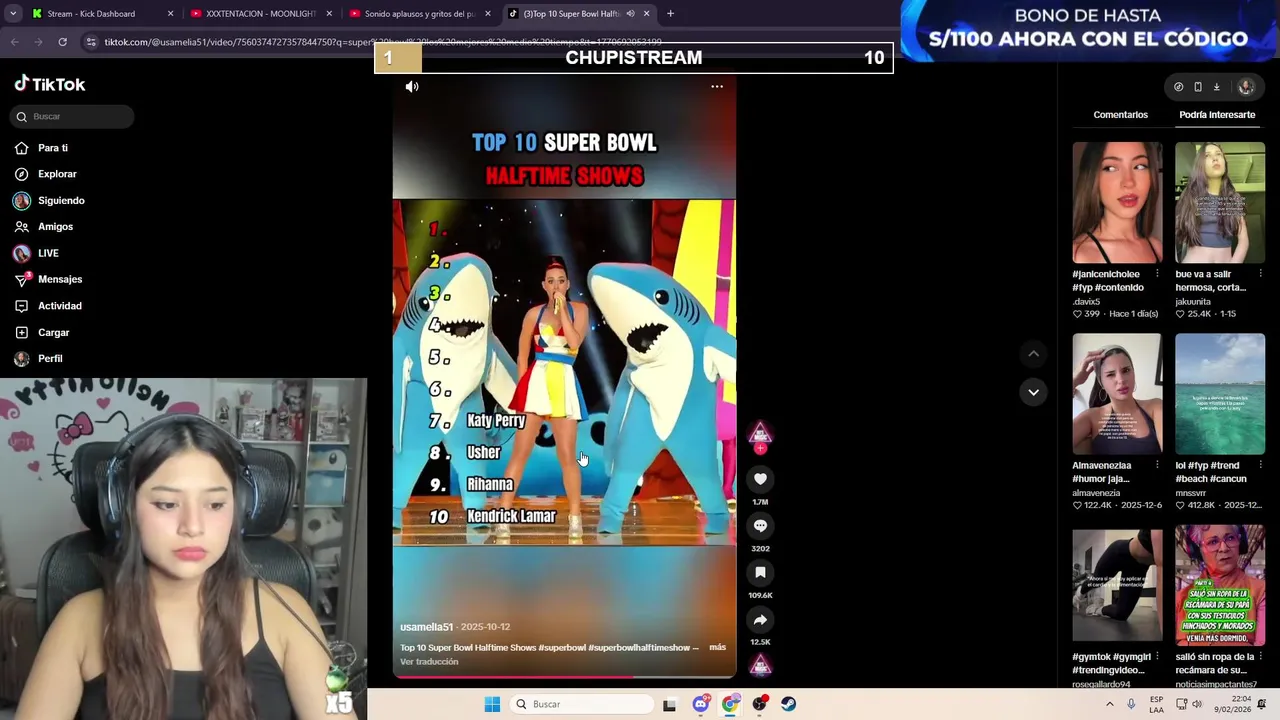Image resolution: width=1280 pixels, height=720 pixels.
Task: Open OBS Studio from the taskbar
Action: point(760,704)
